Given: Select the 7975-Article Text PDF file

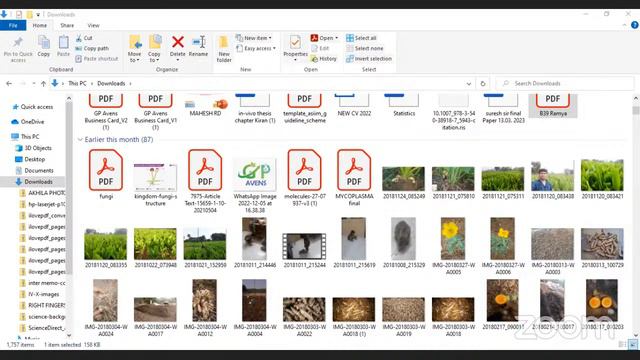Looking at the screenshot, I should (x=205, y=181).
